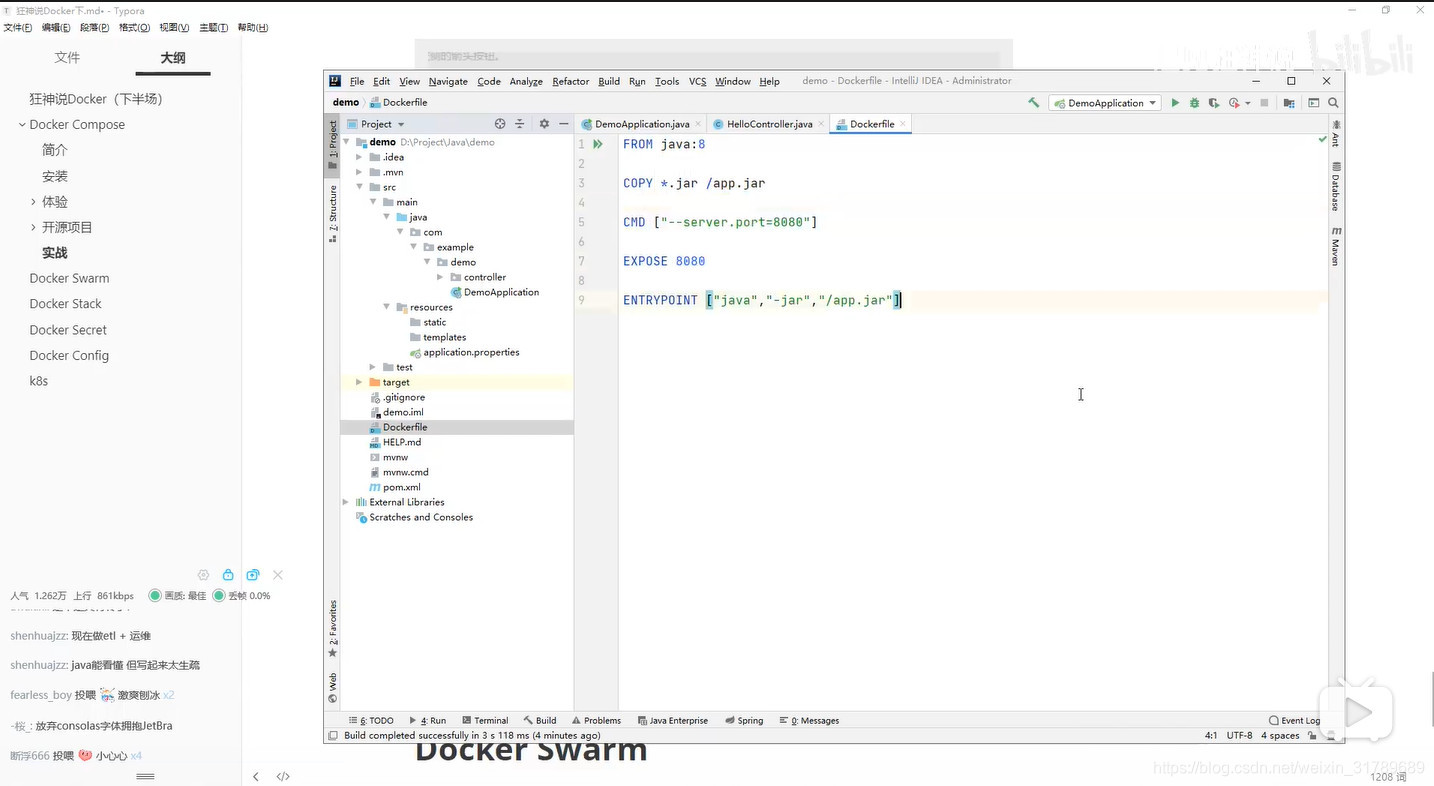Expand the test folder

tap(374, 367)
